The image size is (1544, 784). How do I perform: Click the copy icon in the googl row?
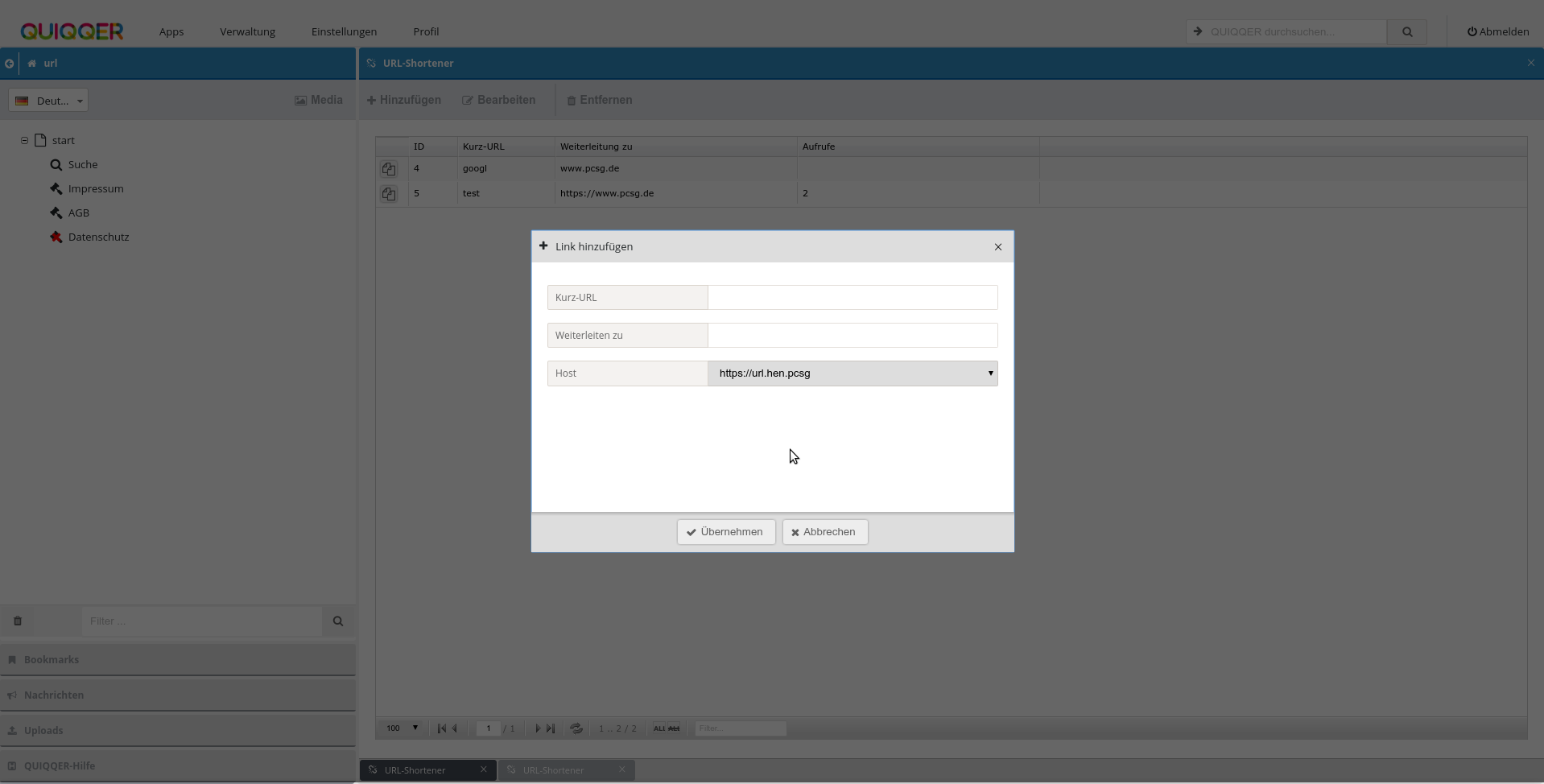[x=389, y=169]
